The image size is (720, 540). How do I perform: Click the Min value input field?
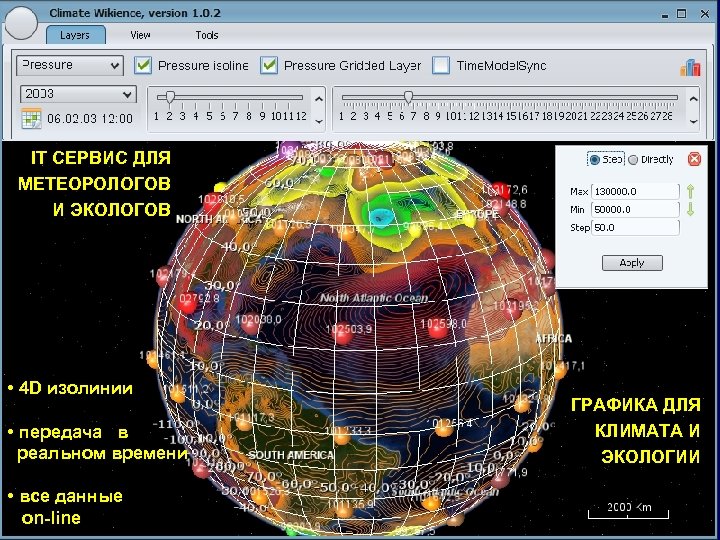[x=635, y=209]
